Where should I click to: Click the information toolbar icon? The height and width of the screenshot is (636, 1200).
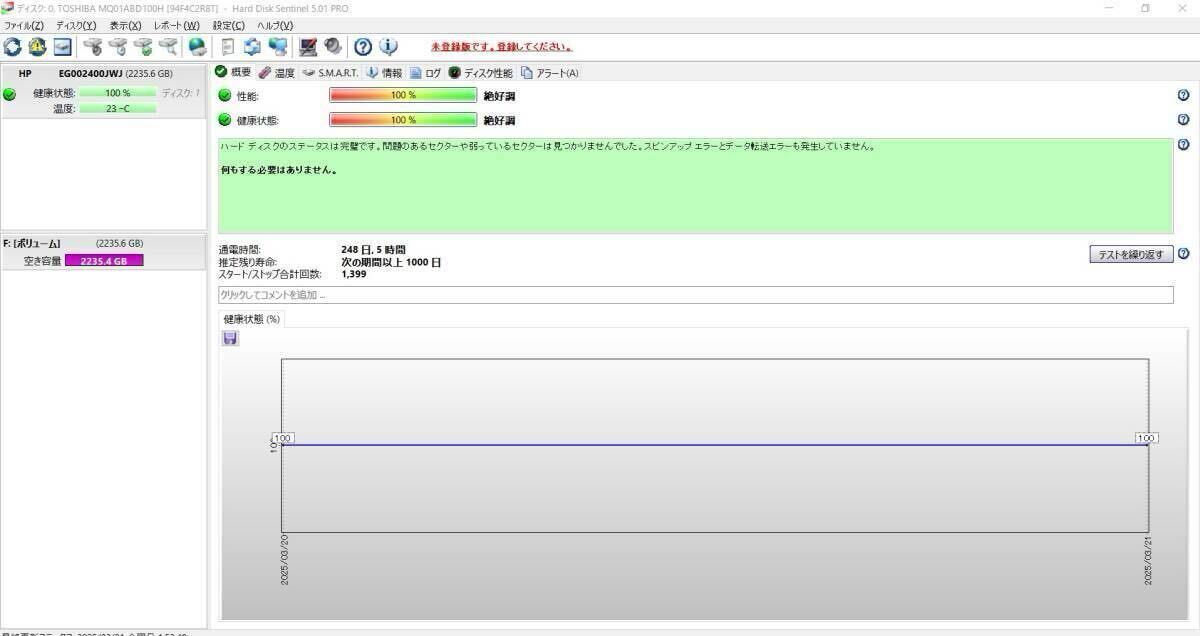click(x=387, y=46)
